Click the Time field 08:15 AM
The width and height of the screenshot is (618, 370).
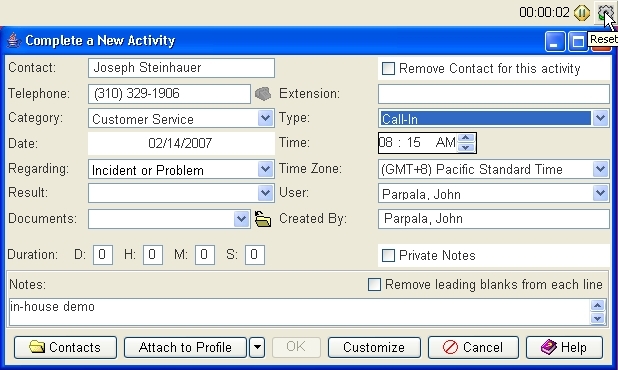click(418, 143)
